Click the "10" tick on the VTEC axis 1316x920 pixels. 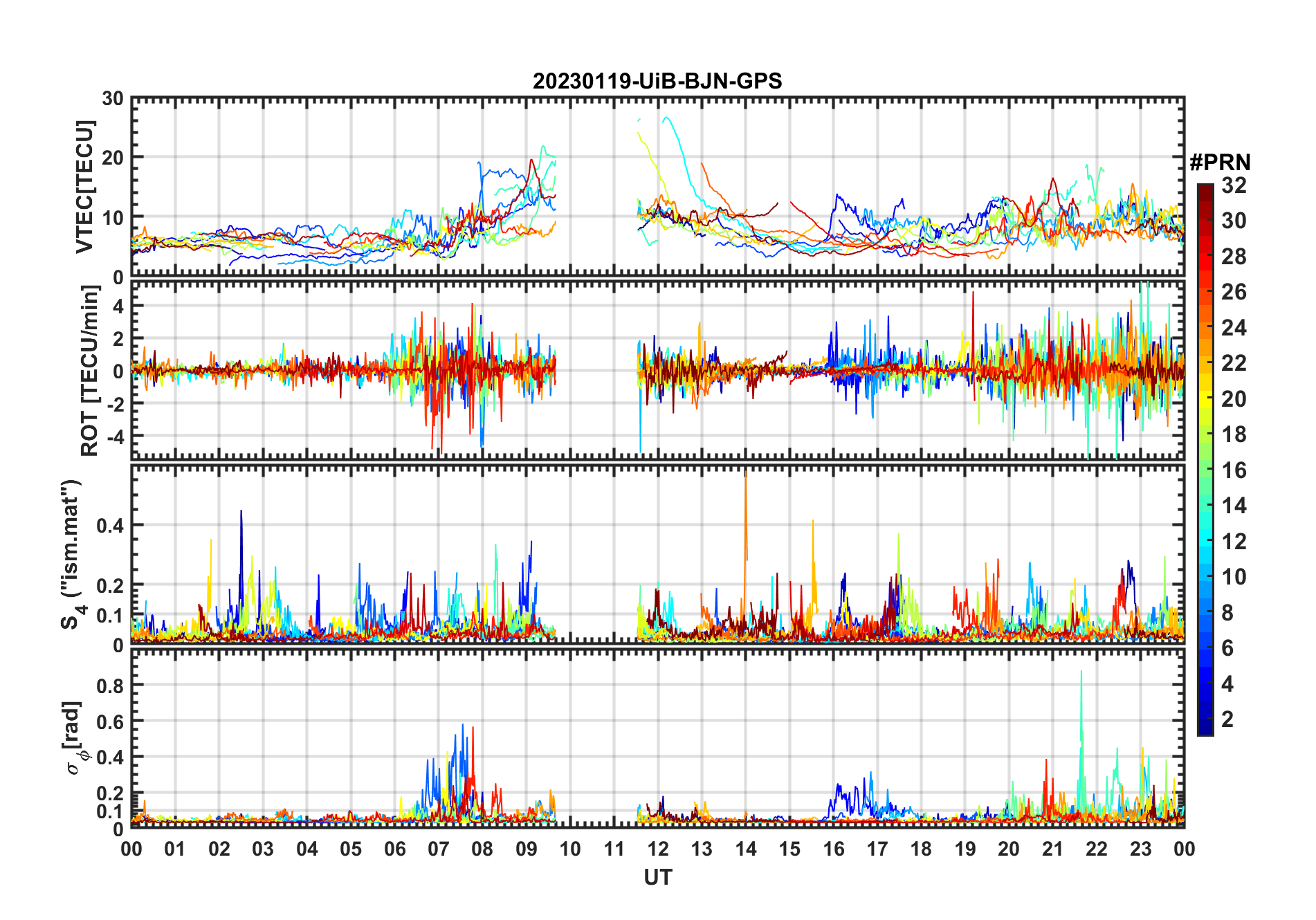[113, 218]
